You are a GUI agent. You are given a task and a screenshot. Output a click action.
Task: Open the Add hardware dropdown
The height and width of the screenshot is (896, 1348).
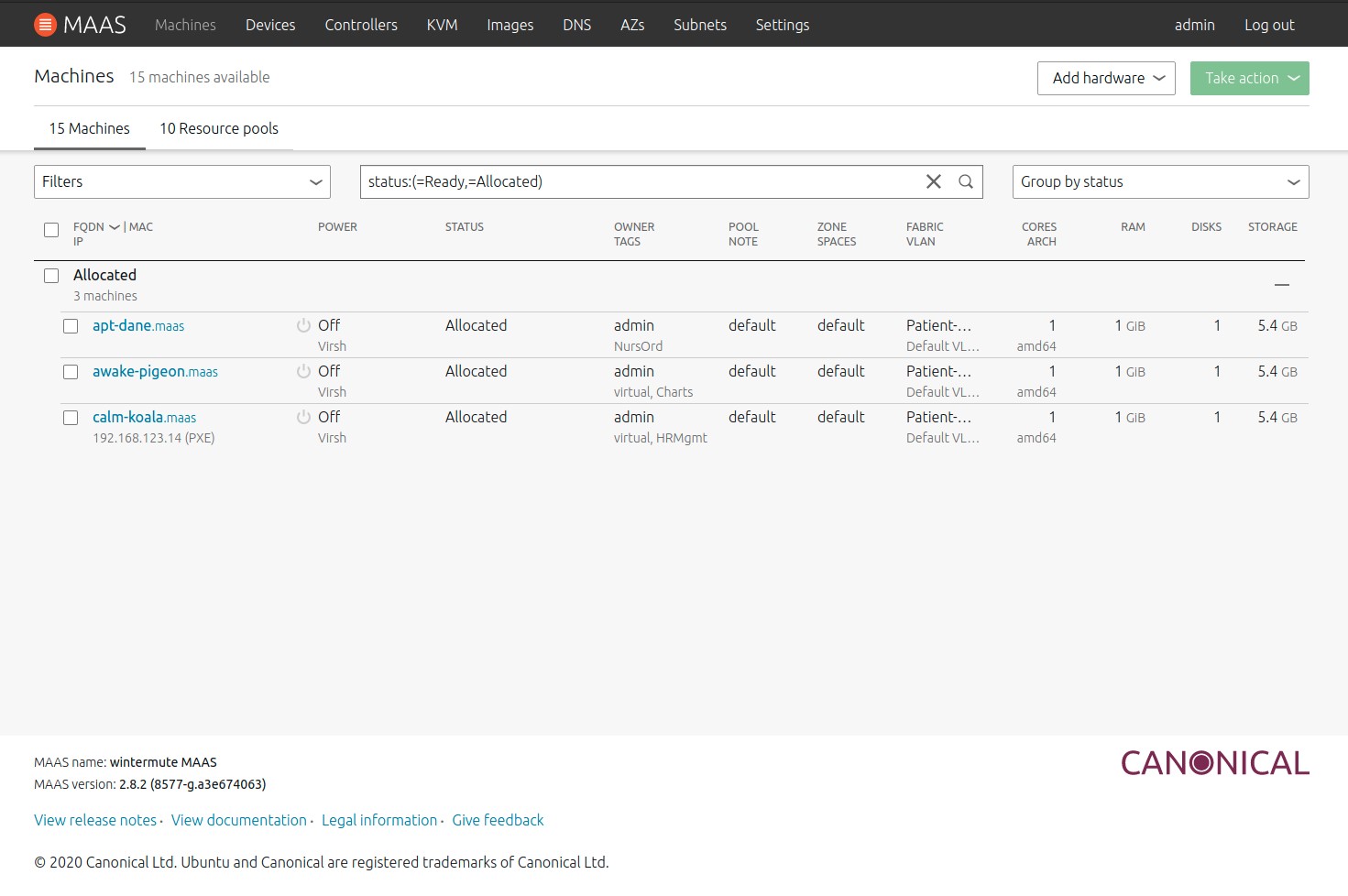click(1105, 78)
